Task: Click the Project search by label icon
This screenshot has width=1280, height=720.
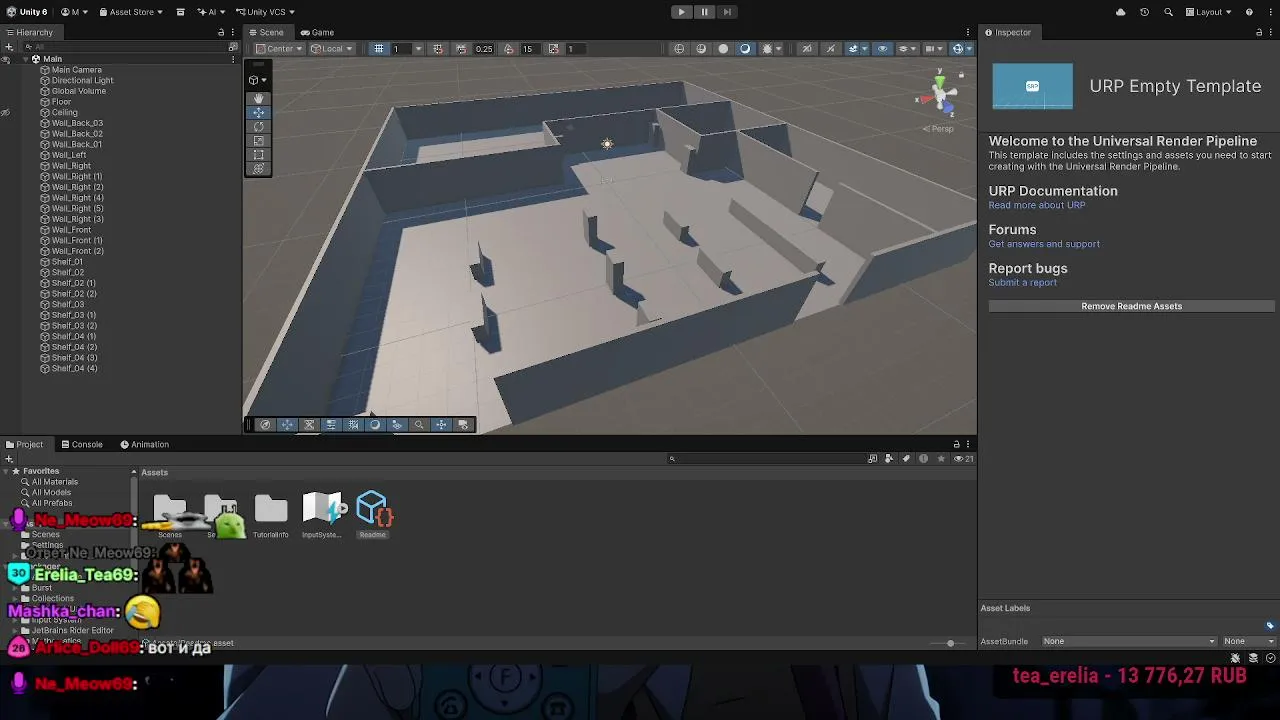Action: [x=907, y=459]
